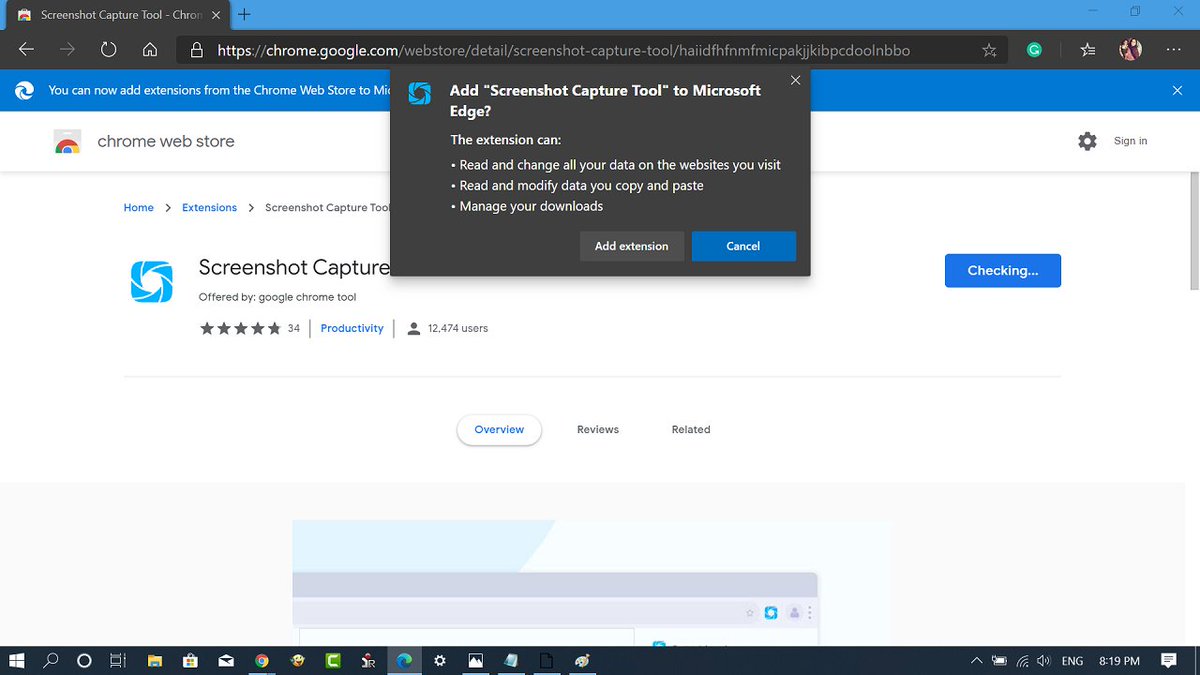Open the favorites hub icon
Screen dimensions: 1200x675
coord(1087,48)
